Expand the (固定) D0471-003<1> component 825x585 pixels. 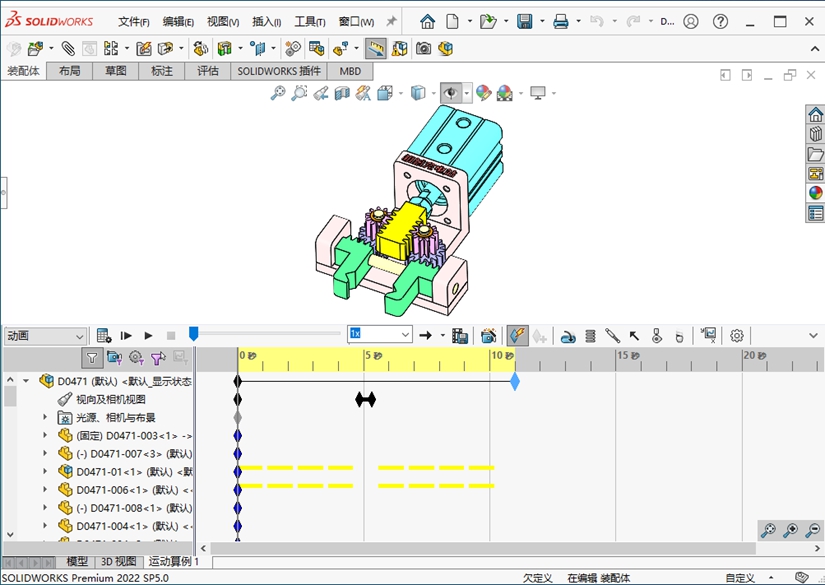(45, 436)
